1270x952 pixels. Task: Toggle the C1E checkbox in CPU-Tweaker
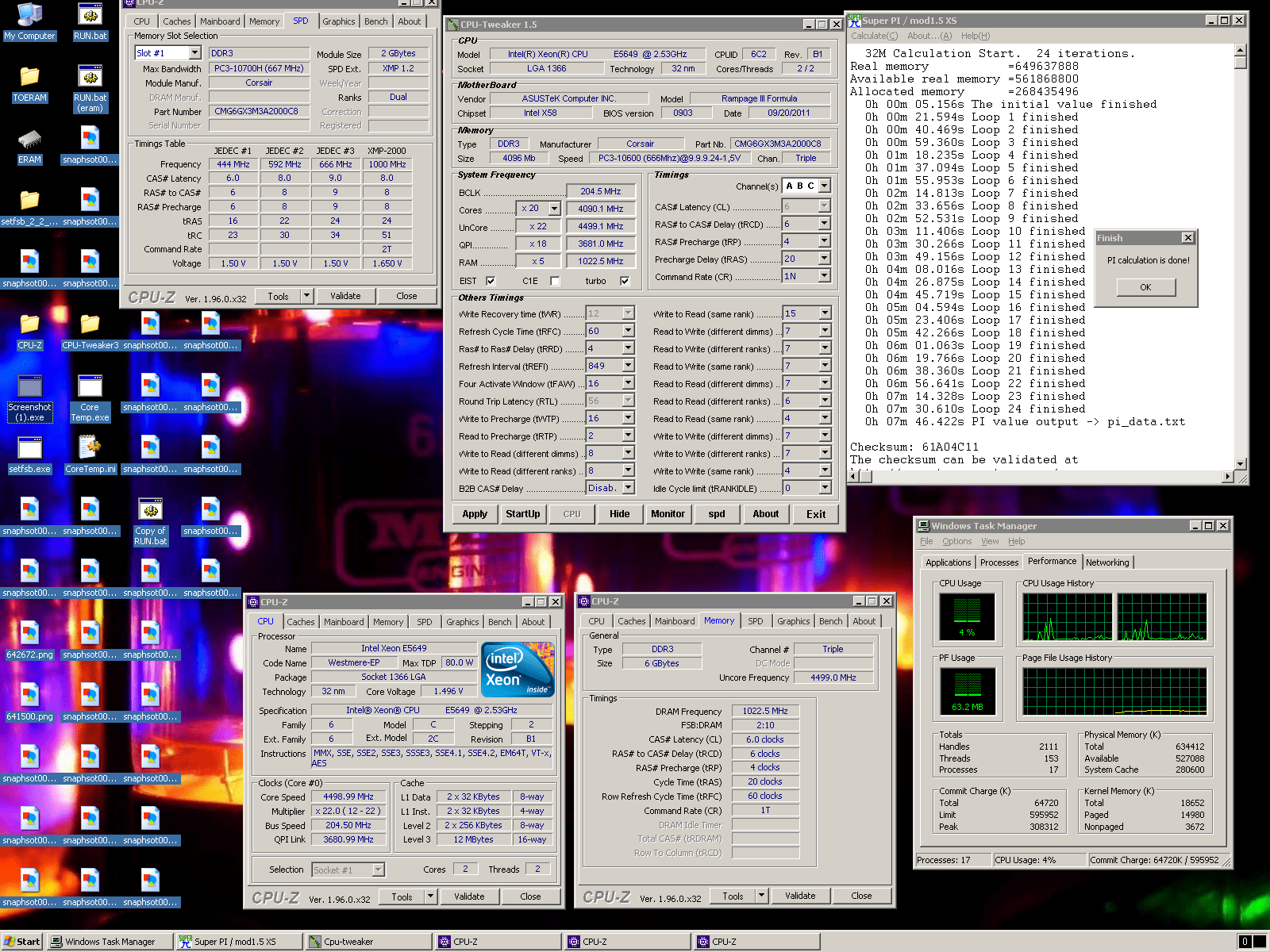tap(555, 281)
